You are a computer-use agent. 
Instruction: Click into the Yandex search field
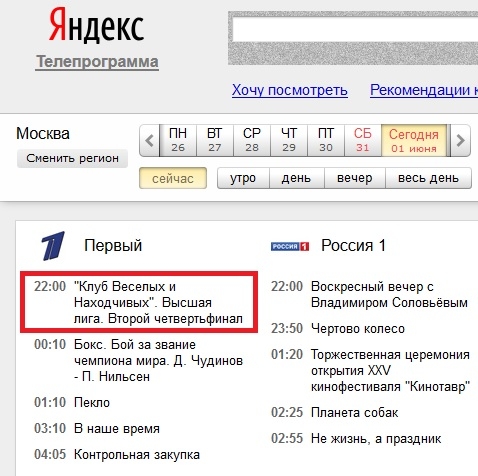click(x=355, y=29)
